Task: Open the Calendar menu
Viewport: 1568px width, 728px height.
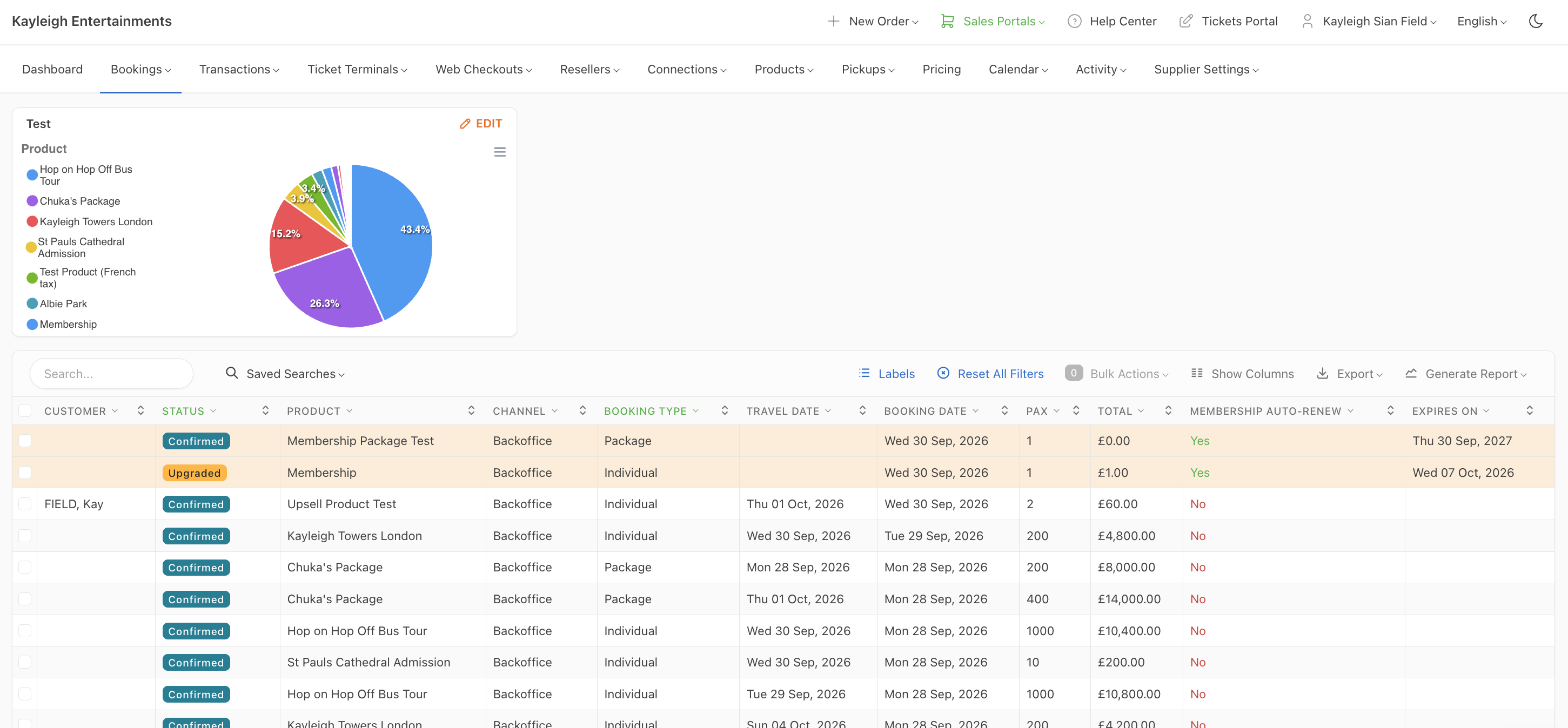Action: [1018, 69]
